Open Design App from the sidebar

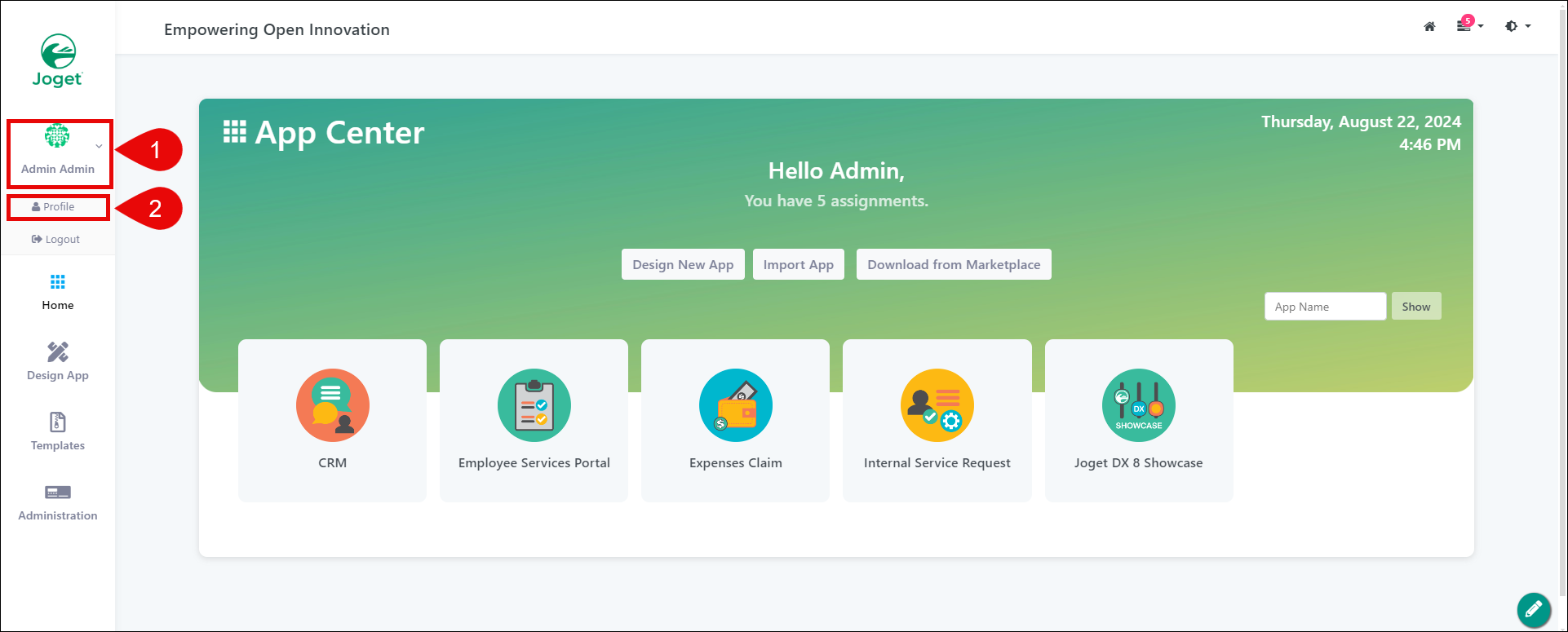click(x=58, y=361)
